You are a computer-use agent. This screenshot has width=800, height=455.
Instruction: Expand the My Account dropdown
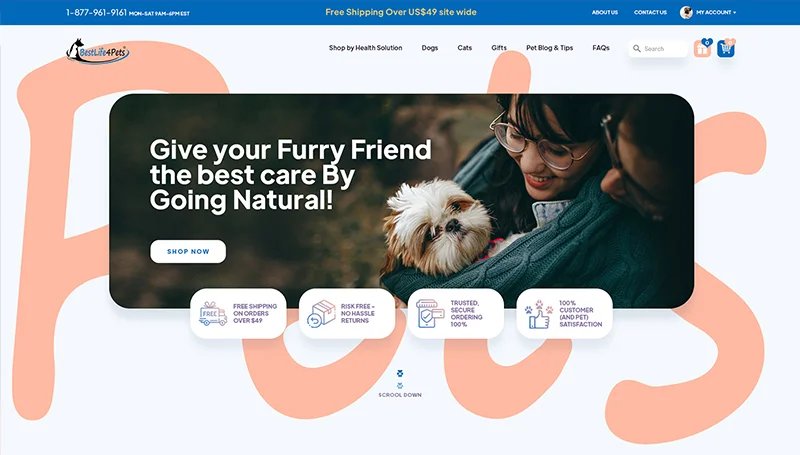716,12
